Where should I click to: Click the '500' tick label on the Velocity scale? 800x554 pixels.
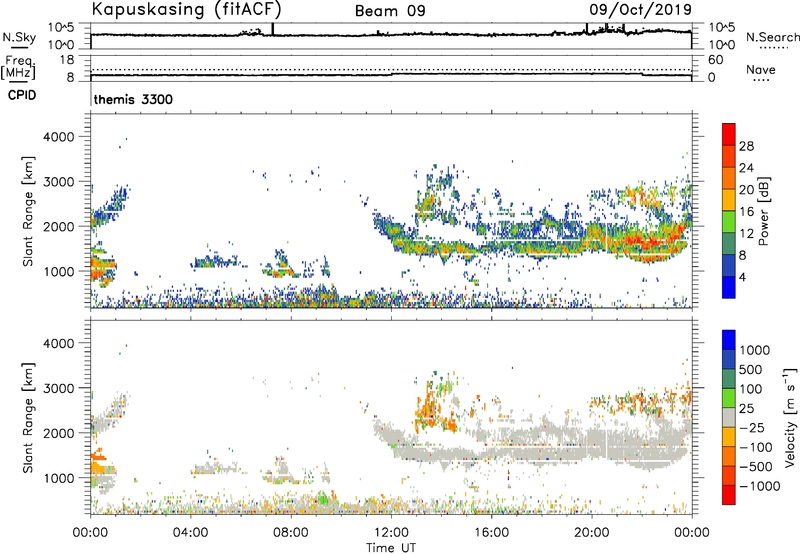(750, 370)
